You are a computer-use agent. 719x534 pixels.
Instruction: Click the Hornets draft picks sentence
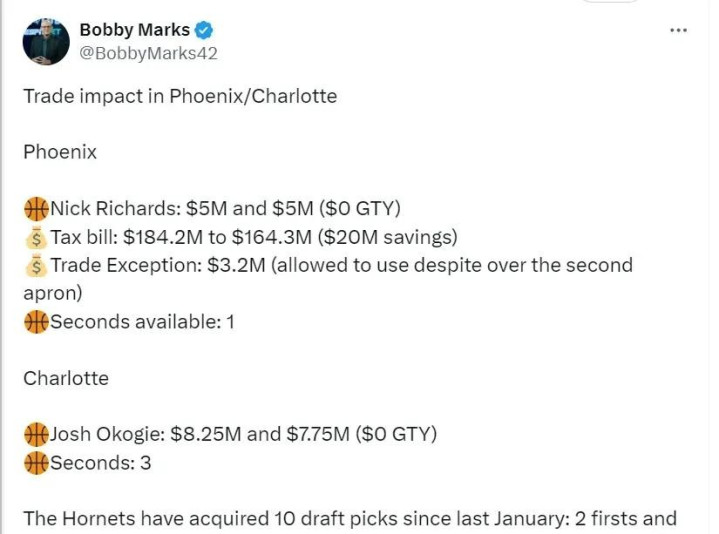pyautogui.click(x=350, y=519)
